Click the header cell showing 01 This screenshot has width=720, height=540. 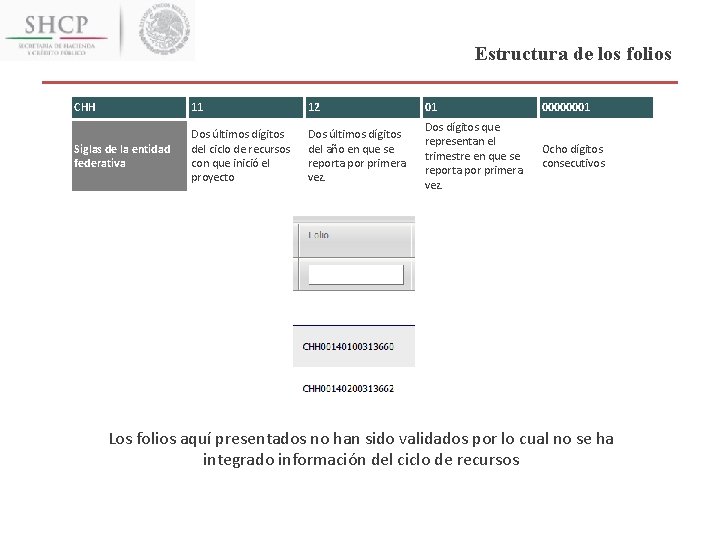pos(479,107)
